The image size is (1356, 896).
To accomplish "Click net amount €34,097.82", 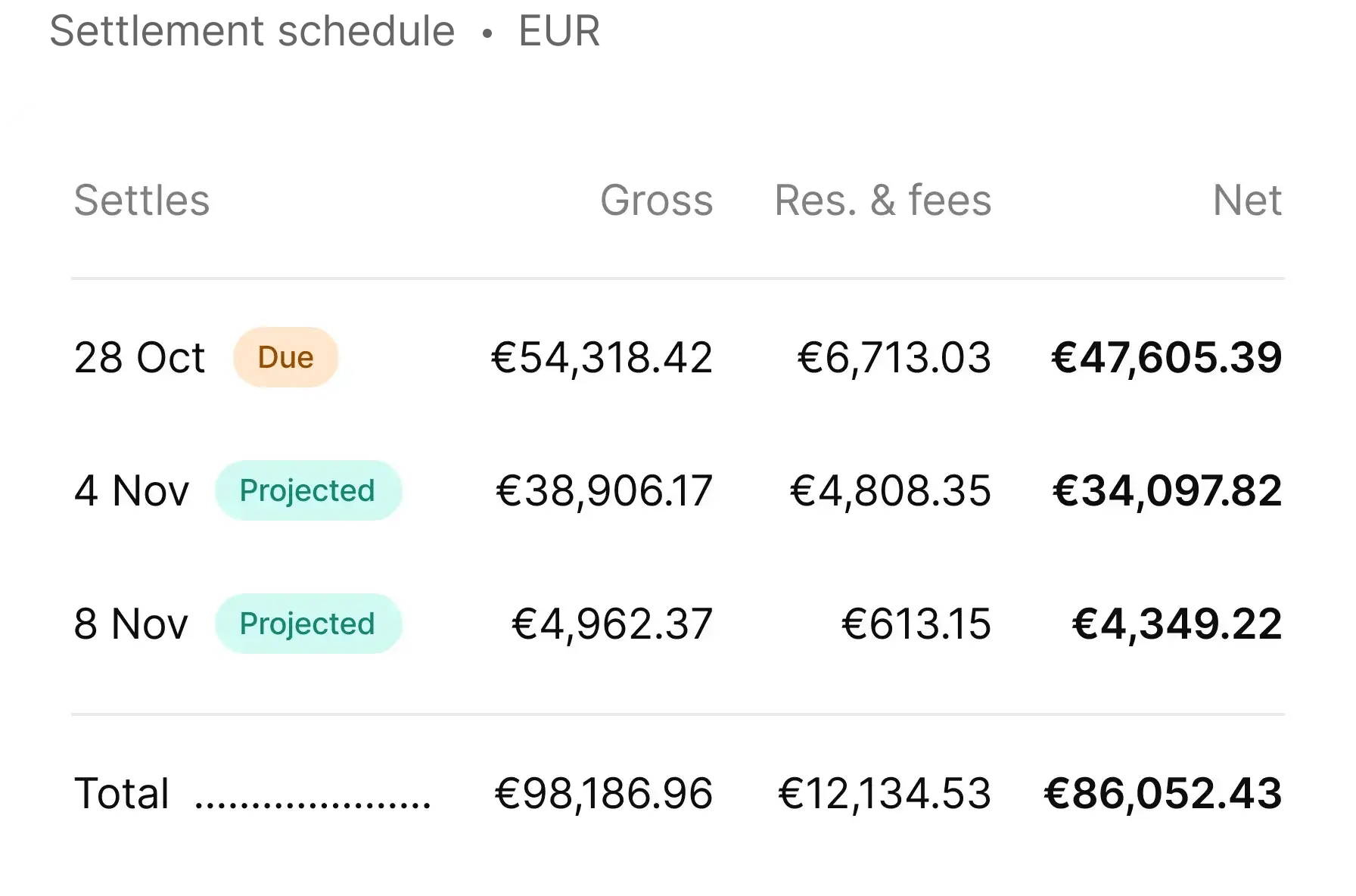I will (1168, 490).
